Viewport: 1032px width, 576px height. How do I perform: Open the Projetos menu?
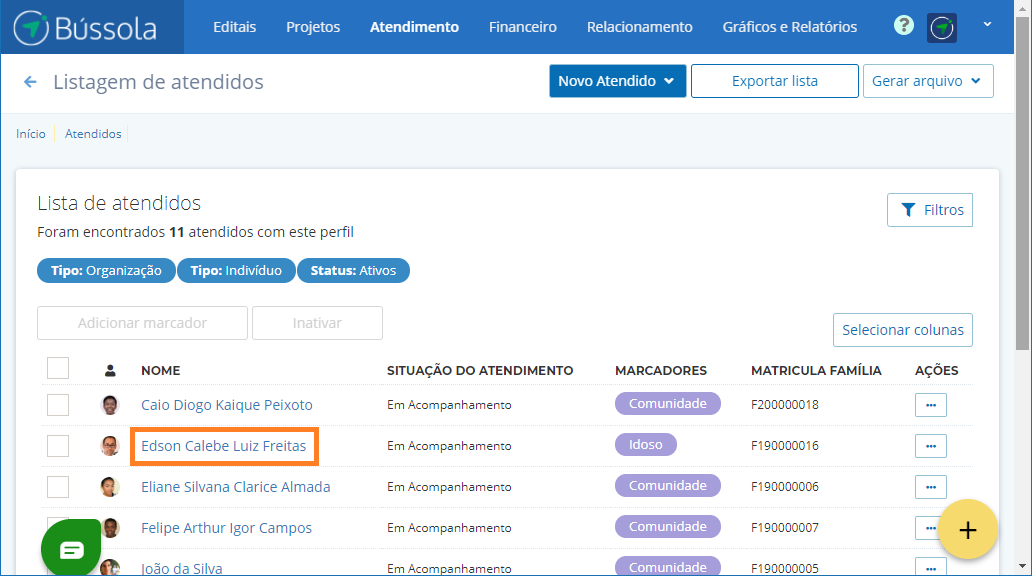pos(313,27)
